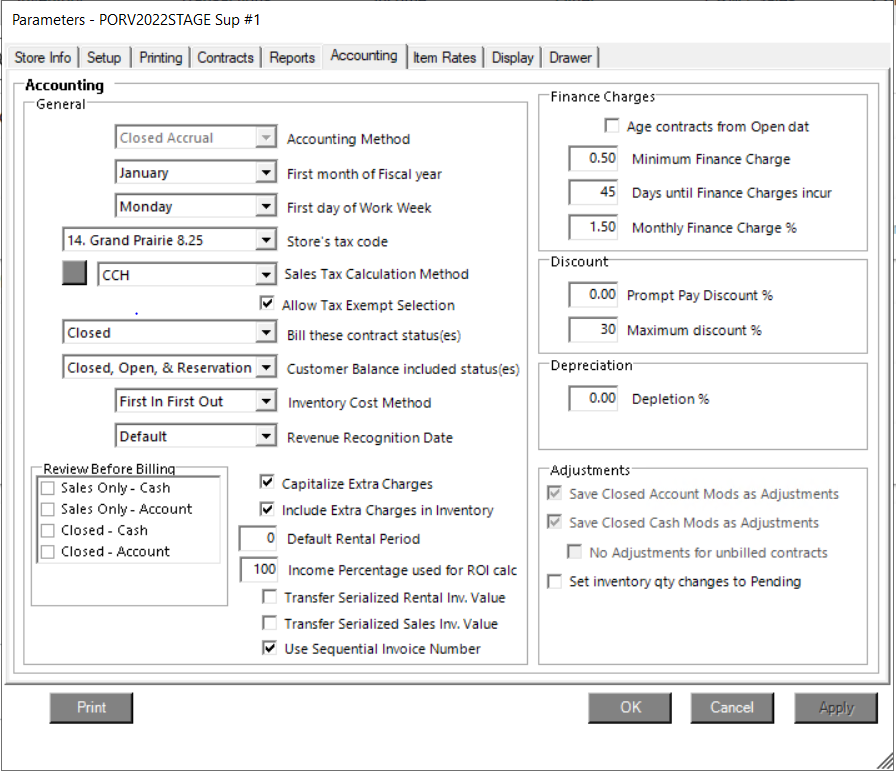Open First month of Fiscal year dropdown
896x773 pixels.
[x=265, y=173]
